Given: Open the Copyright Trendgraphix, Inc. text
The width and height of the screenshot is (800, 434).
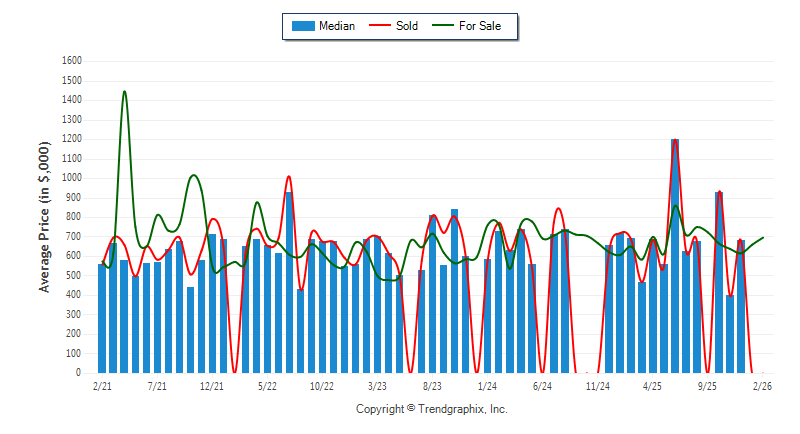Looking at the screenshot, I should 432,410.
